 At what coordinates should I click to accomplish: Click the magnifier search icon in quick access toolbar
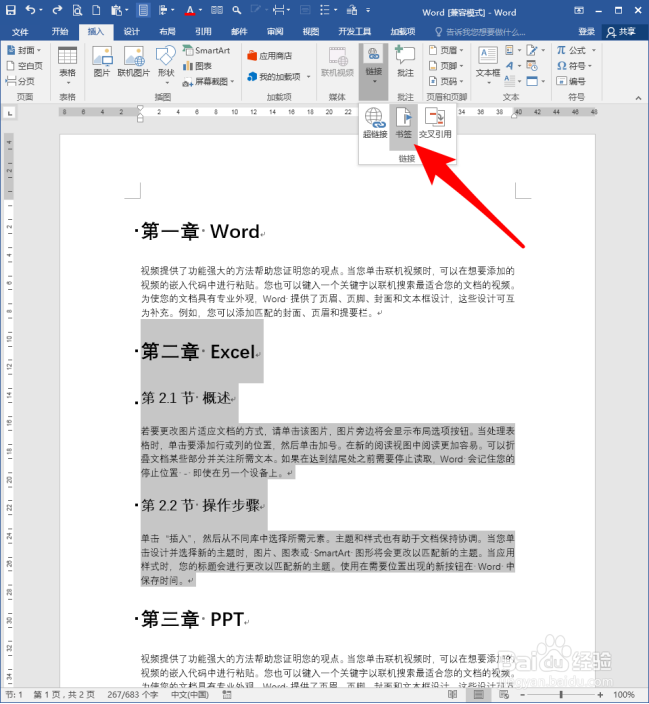pos(237,10)
